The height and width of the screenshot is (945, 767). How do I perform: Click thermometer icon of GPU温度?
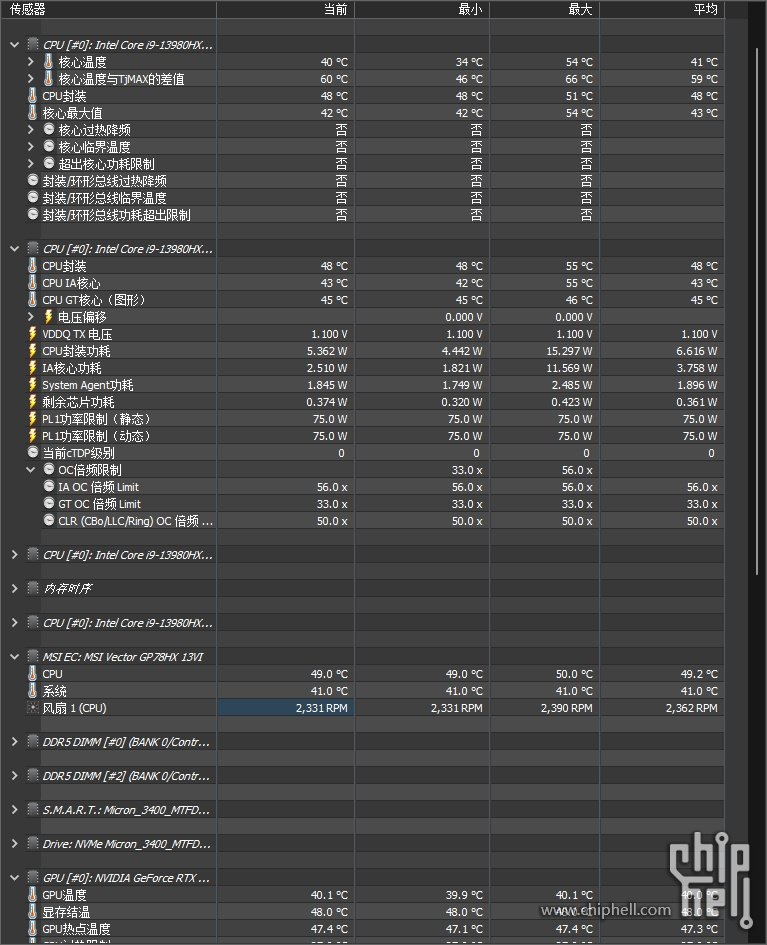point(33,894)
